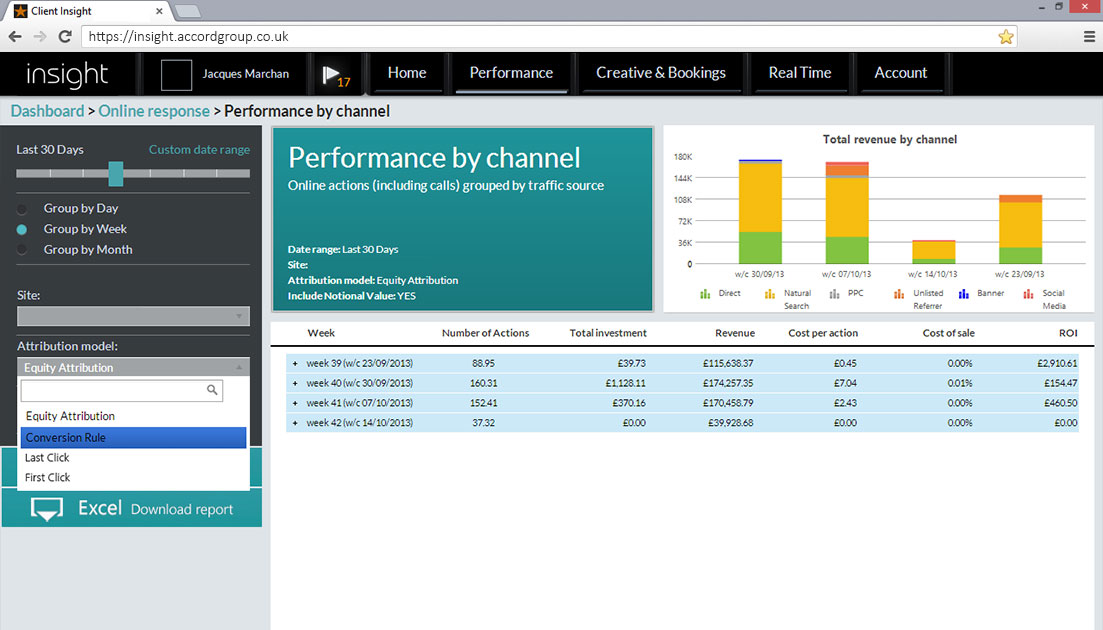Expand week 42 row
1103x630 pixels.
tap(295, 423)
